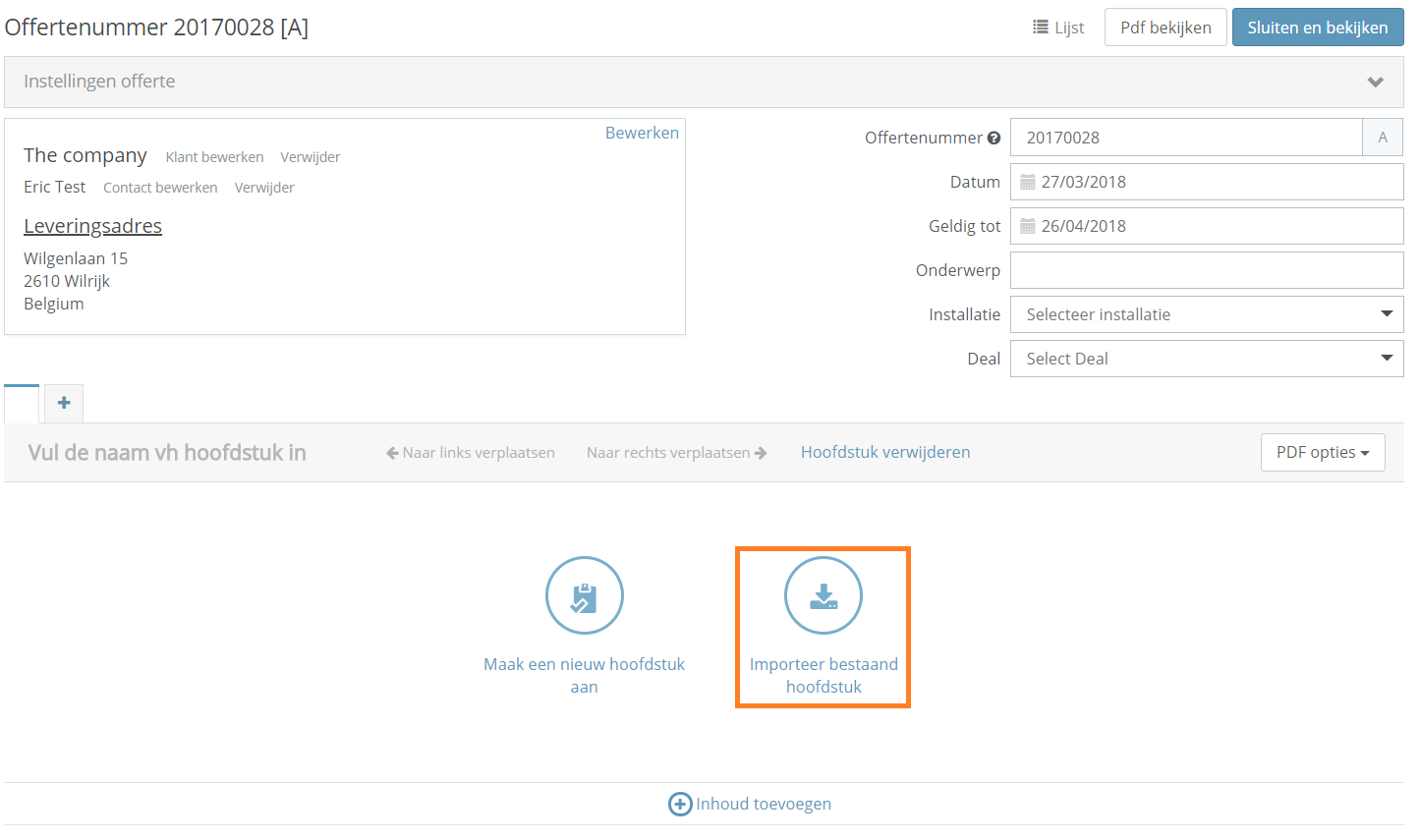
Task: Focus the Onderwerp input field
Action: (x=1207, y=270)
